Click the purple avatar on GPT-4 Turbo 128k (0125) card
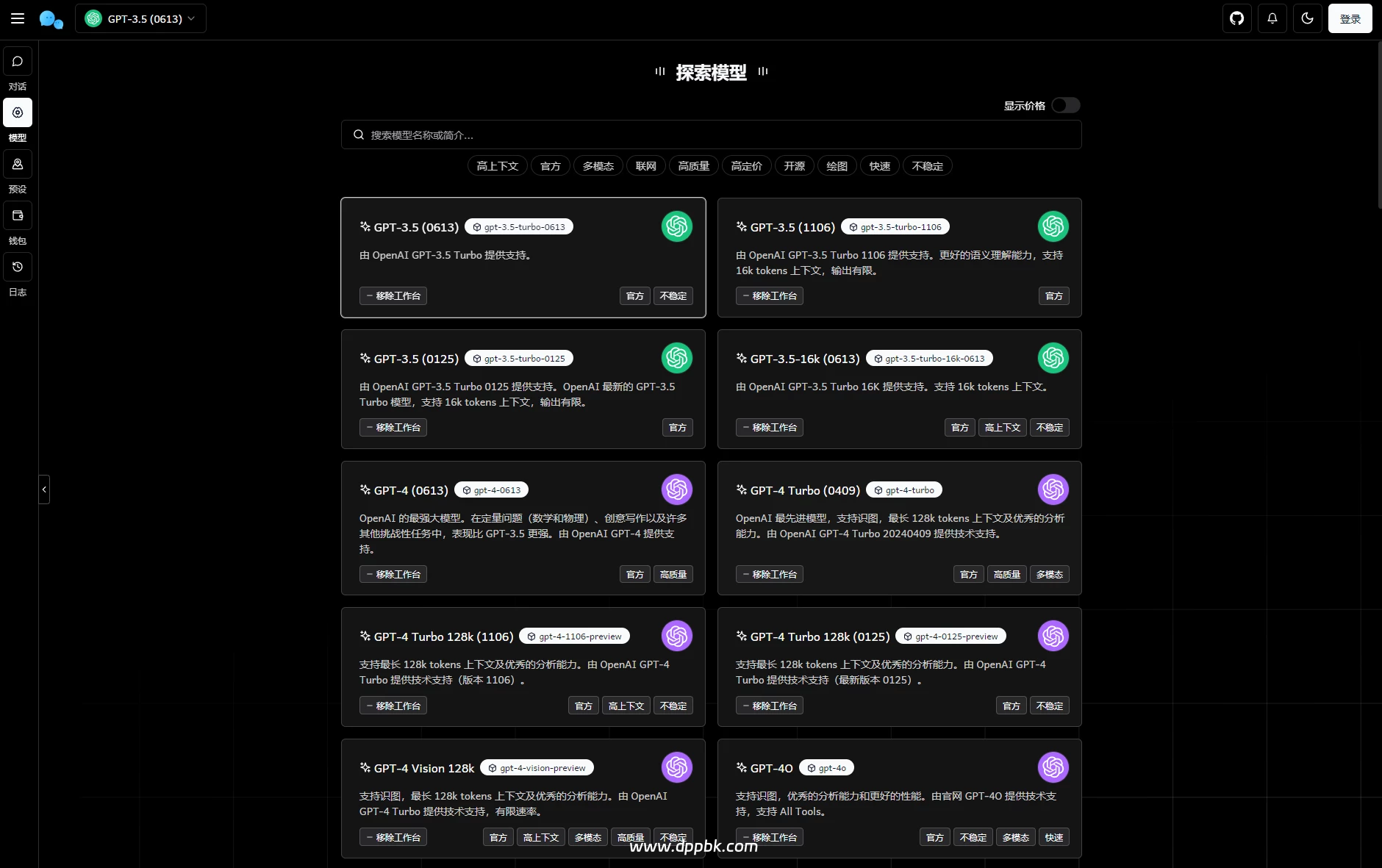The height and width of the screenshot is (868, 1382). [1053, 636]
